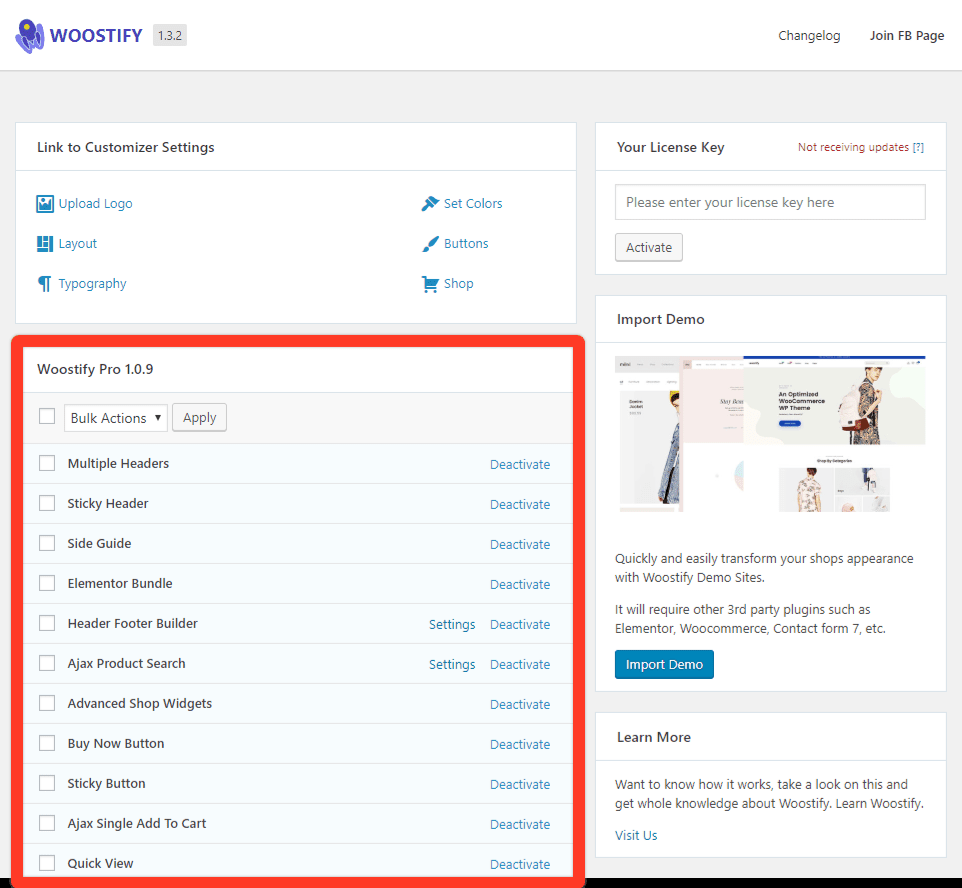Click the blue Import Demo button
This screenshot has height=888, width=962.
coord(664,664)
